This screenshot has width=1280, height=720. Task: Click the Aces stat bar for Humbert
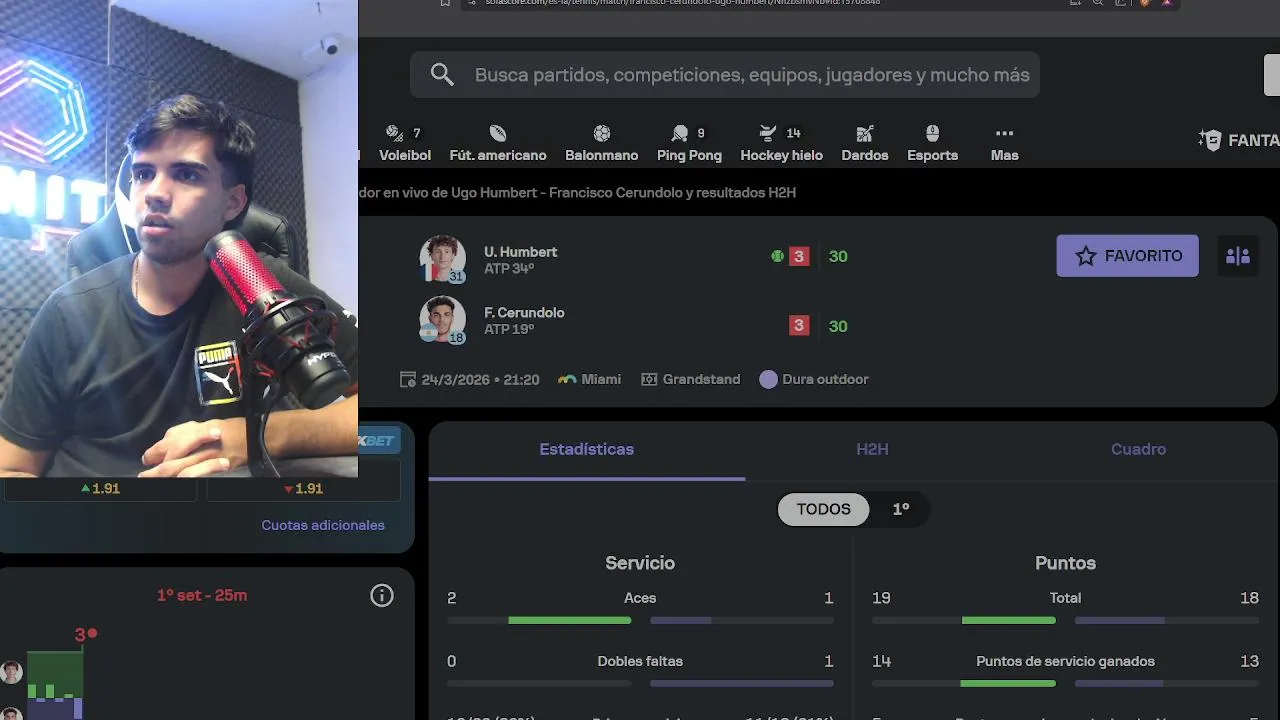pos(539,620)
